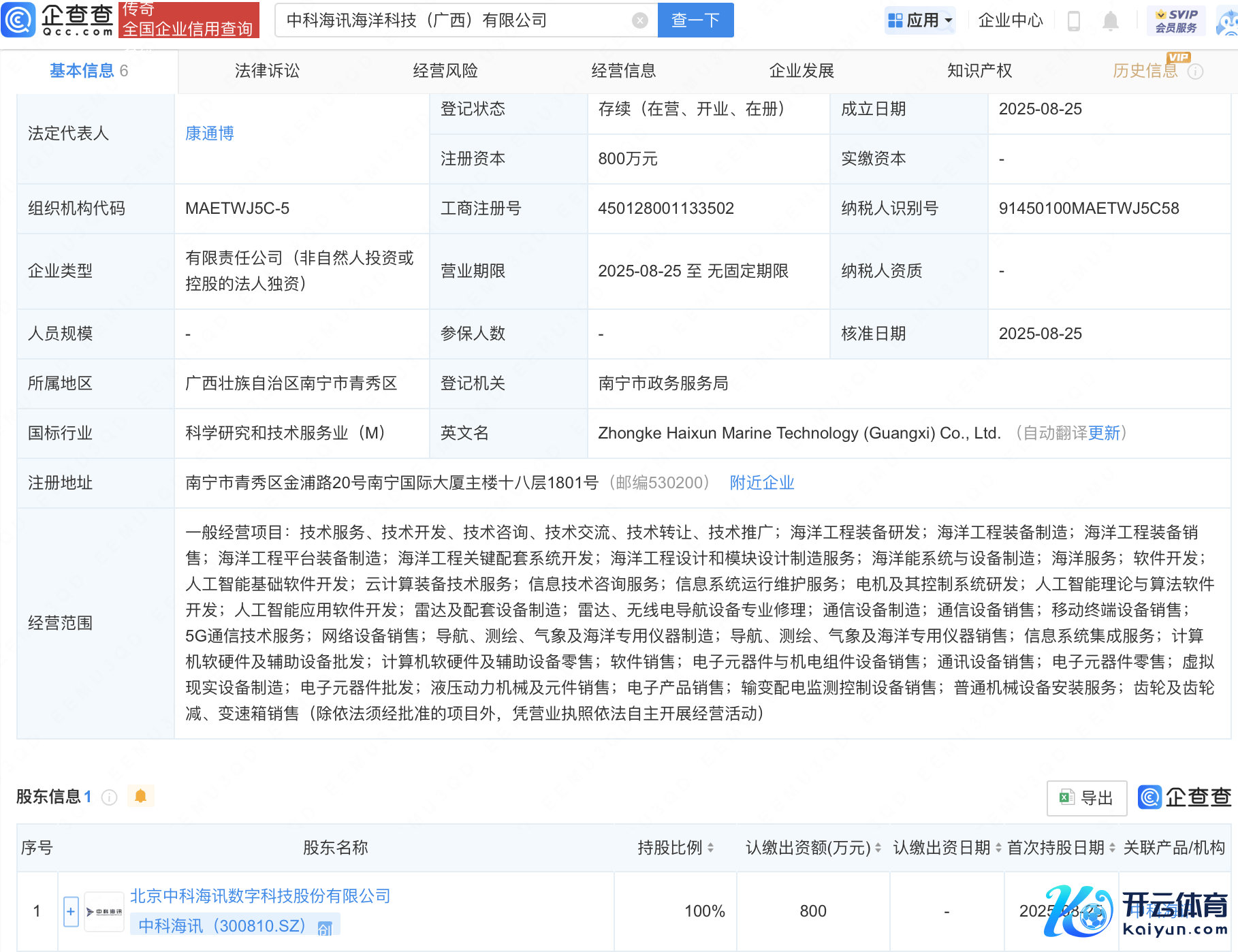Sort by 首次持股日期 column arrows

(1112, 848)
